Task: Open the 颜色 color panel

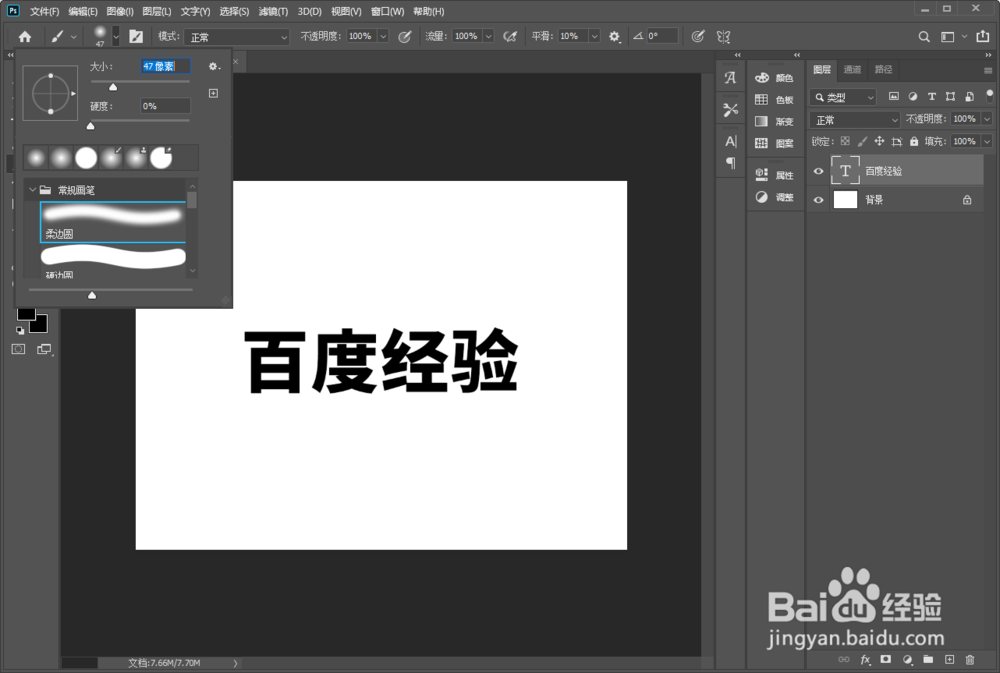Action: click(x=775, y=78)
